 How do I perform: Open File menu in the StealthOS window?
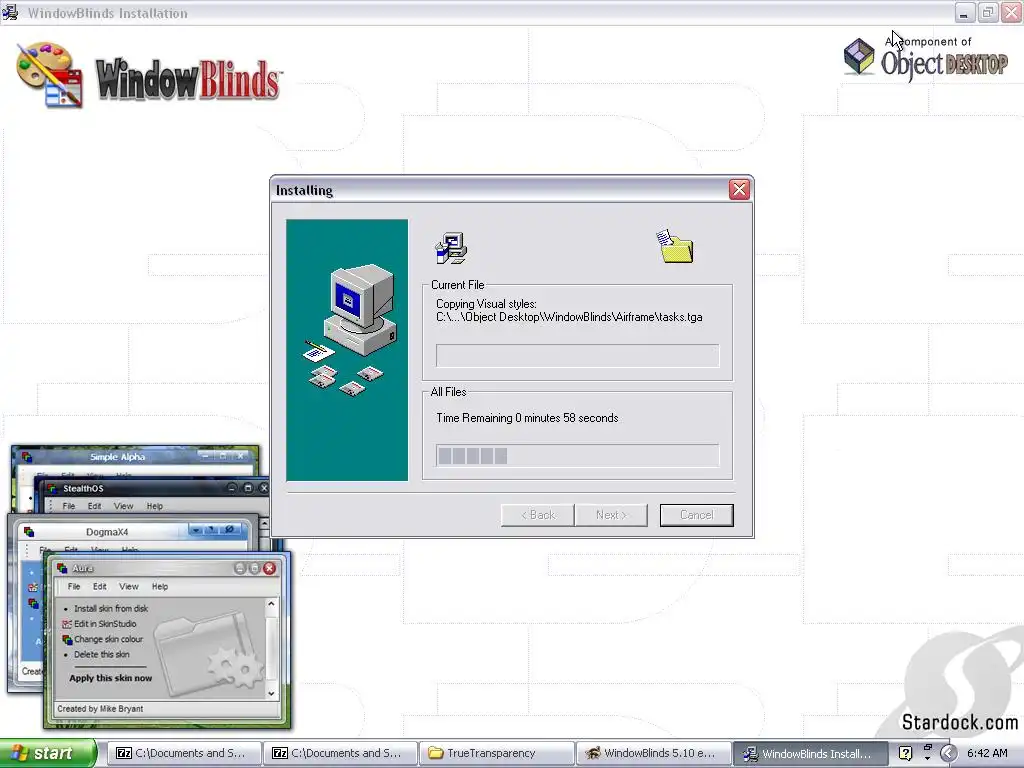[69, 506]
